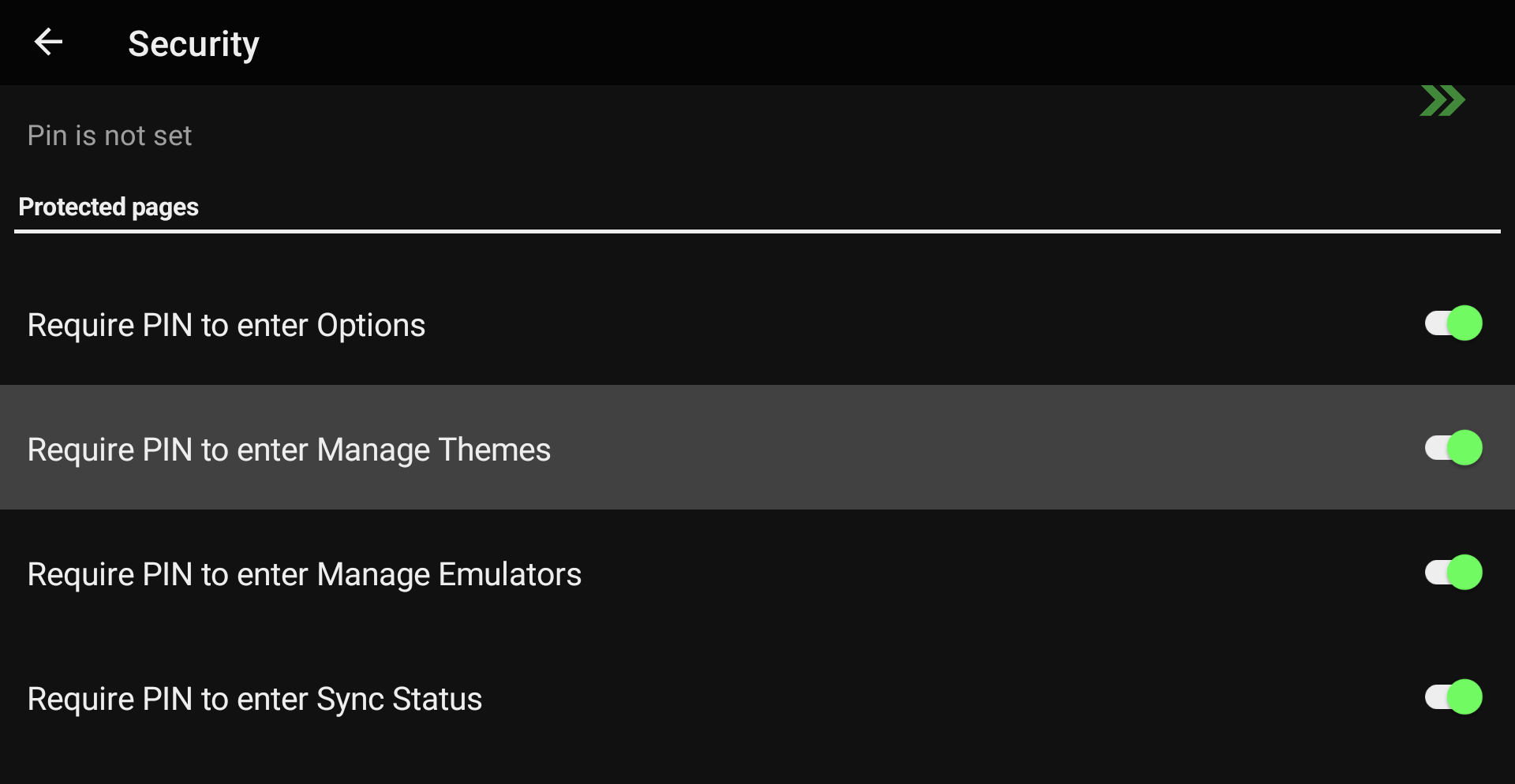The width and height of the screenshot is (1515, 784).
Task: Click the green knob of Manage Emulators switch
Action: [x=1465, y=573]
